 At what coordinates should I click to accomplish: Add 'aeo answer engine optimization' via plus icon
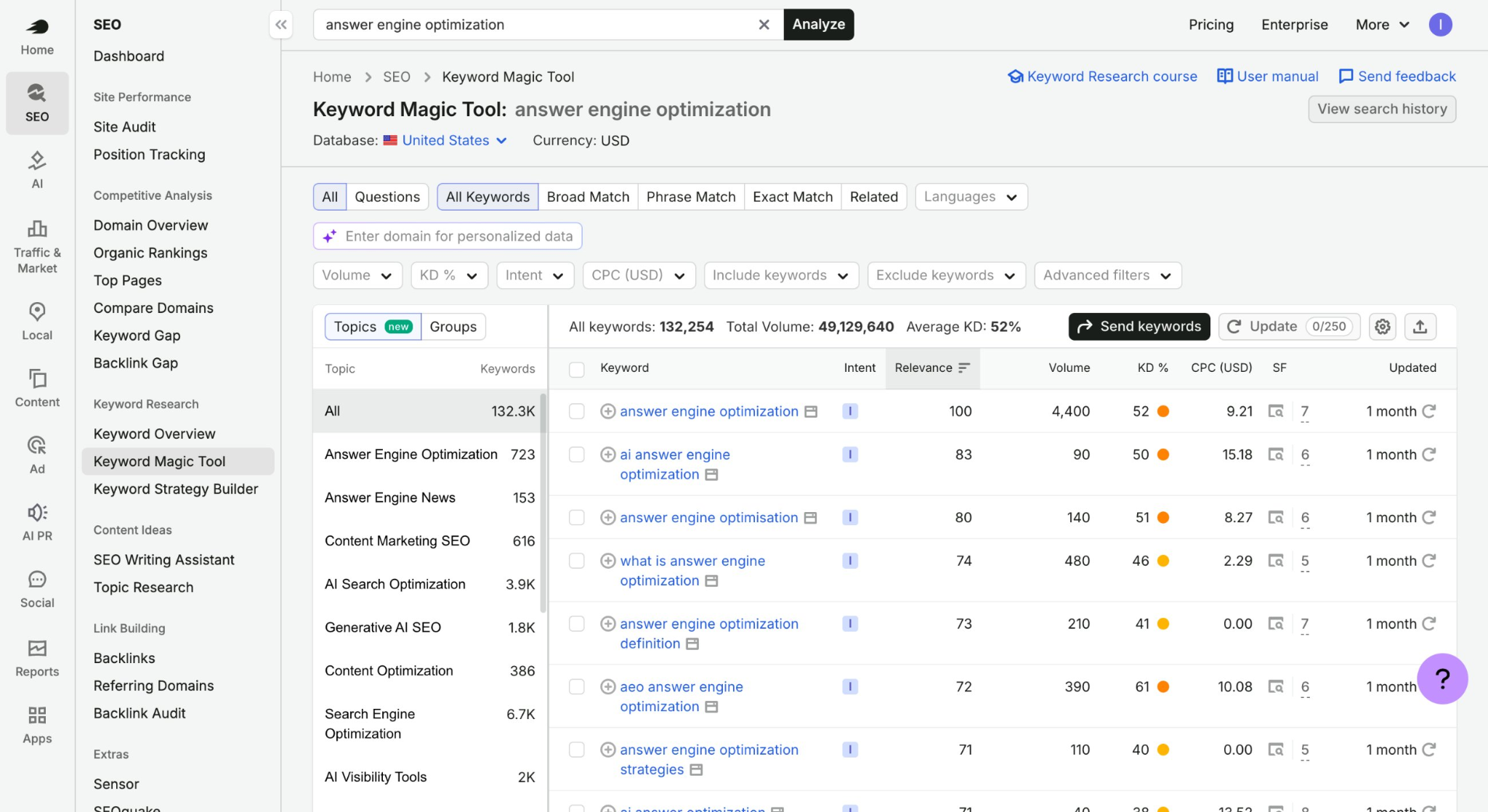[608, 686]
